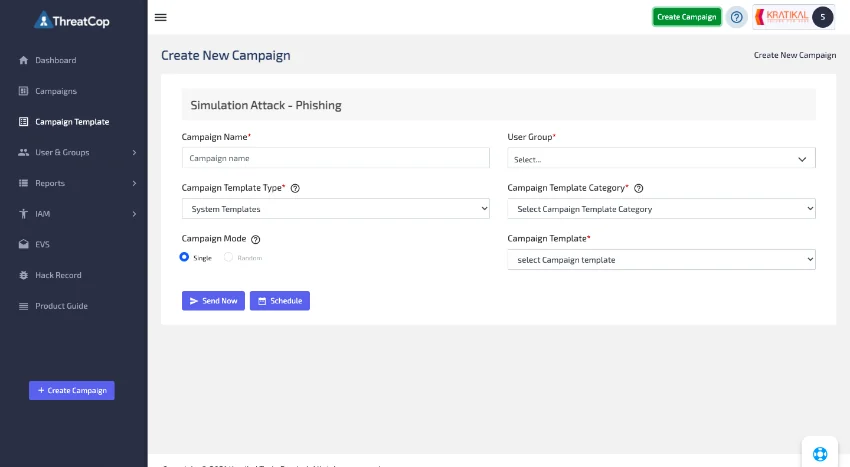Expand the User & Groups sidebar menu
Image resolution: width=850 pixels, height=467 pixels.
click(x=74, y=152)
